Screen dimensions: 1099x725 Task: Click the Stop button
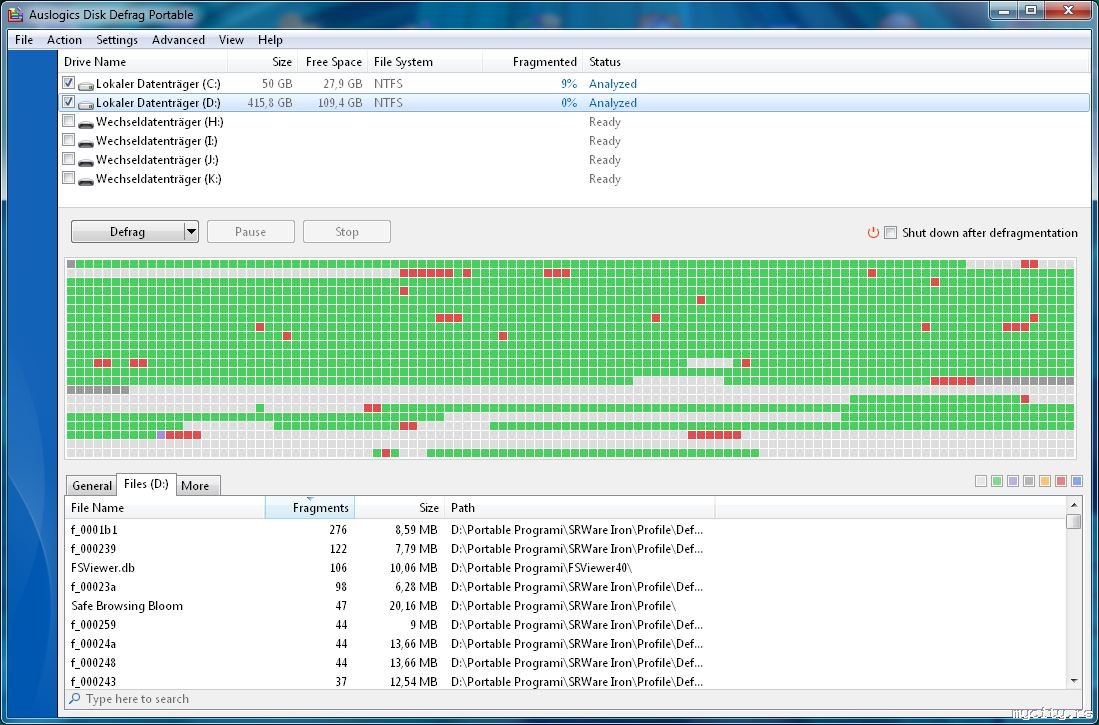tap(347, 231)
